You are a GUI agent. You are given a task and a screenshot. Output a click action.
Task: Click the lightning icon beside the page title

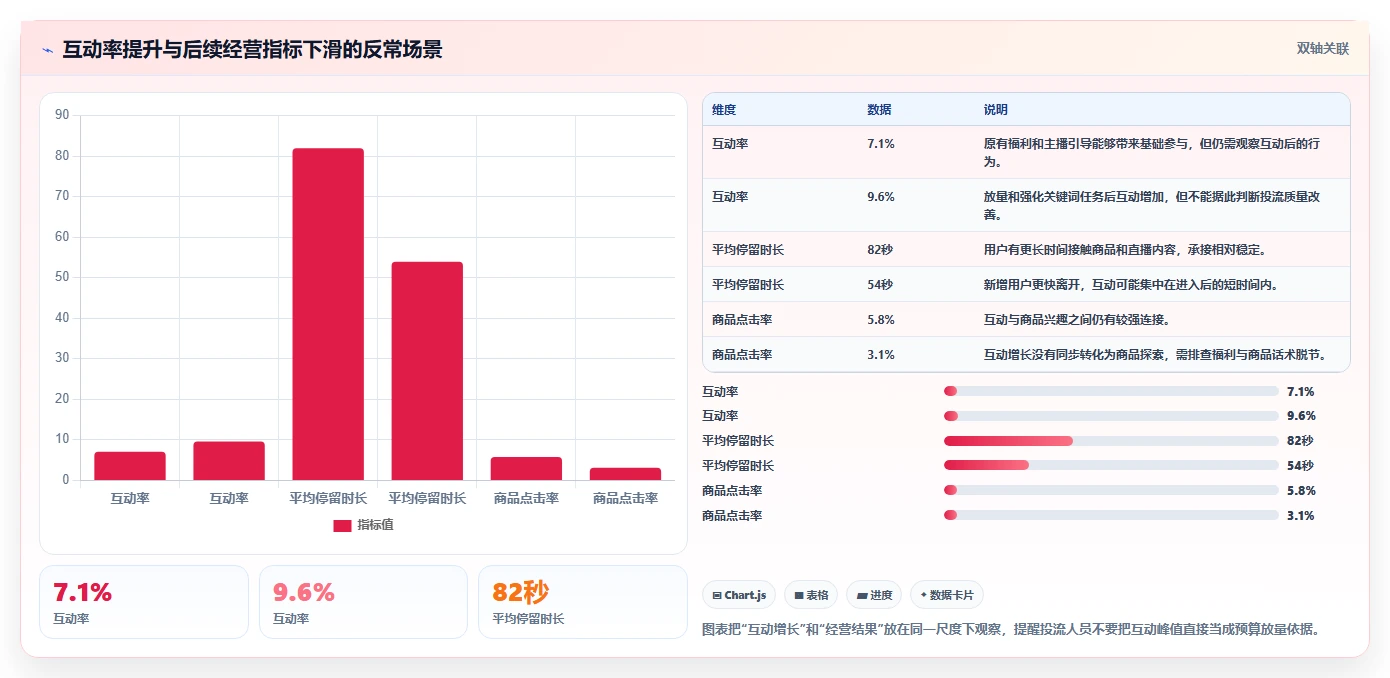(x=48, y=50)
